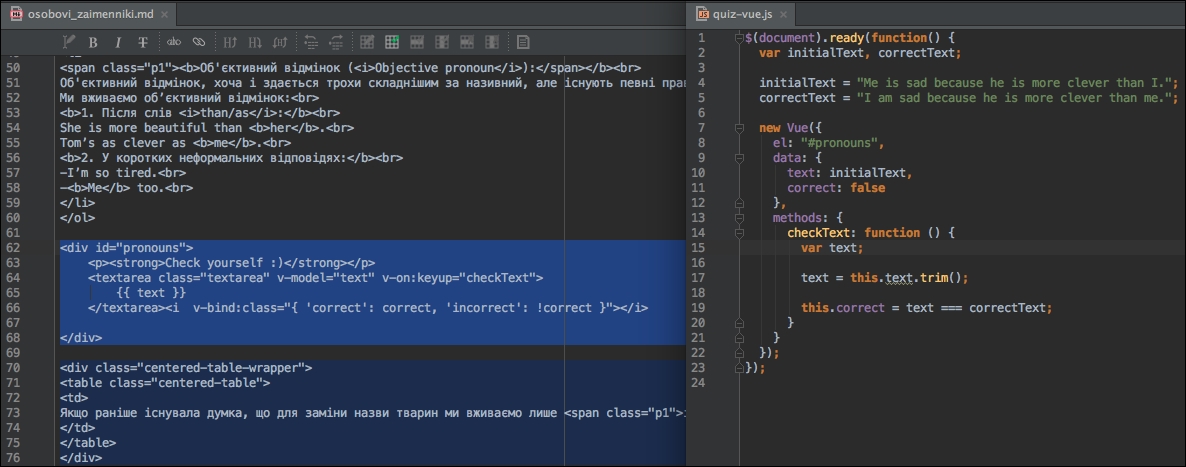The height and width of the screenshot is (467, 1186).
Task: Switch to the osobovi_zaimenniki.md tab
Action: pyautogui.click(x=88, y=14)
